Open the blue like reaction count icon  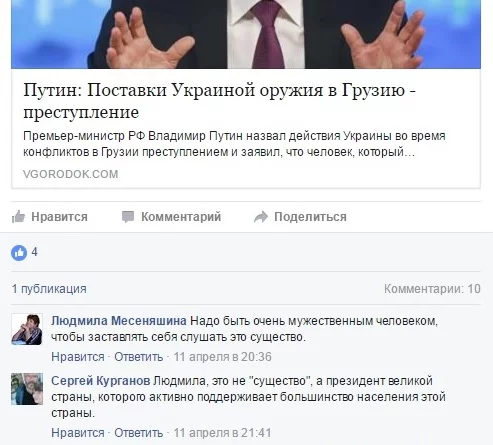(x=19, y=253)
